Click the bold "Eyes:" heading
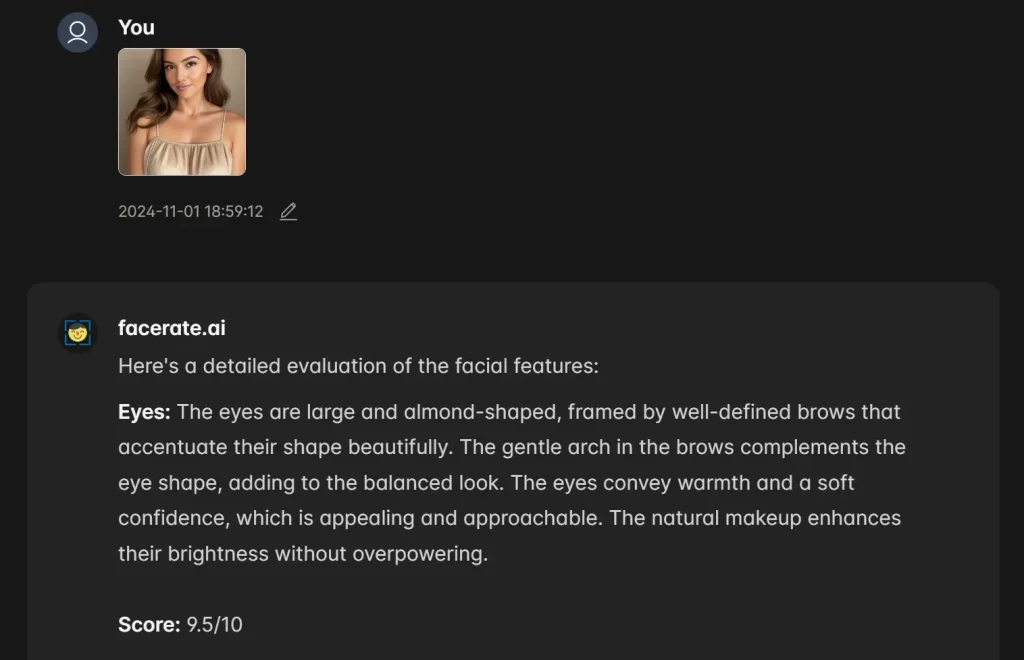Screen dimensions: 1024x660 [x=144, y=412]
